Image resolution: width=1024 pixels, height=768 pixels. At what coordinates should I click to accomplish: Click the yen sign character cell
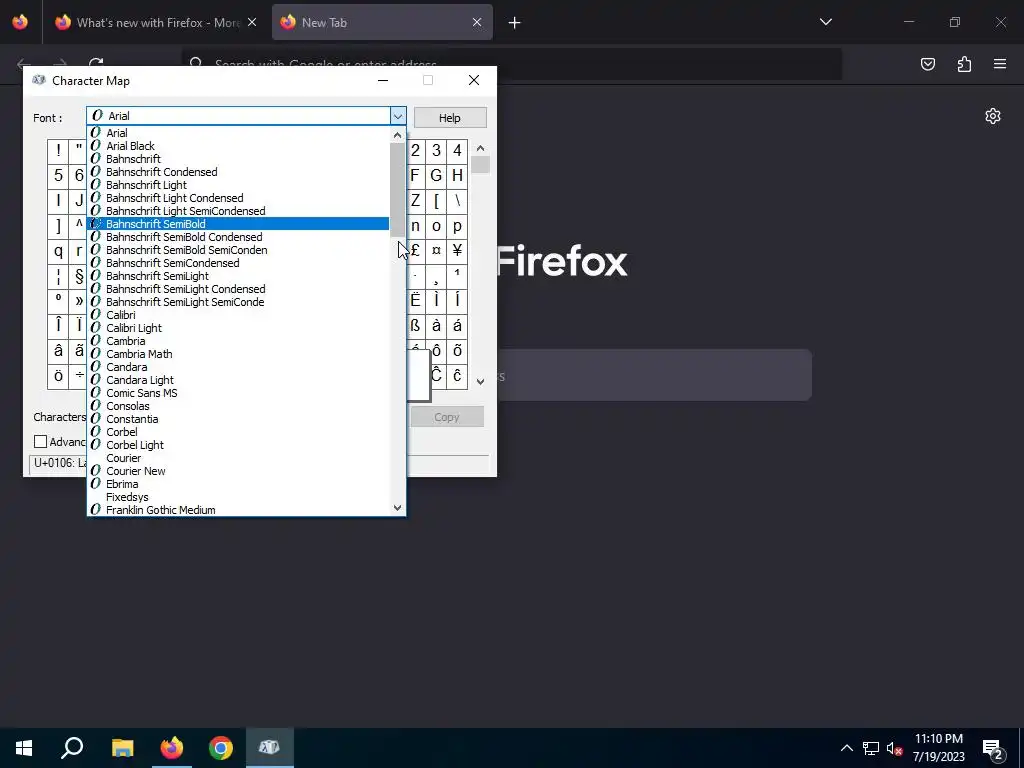pos(457,251)
